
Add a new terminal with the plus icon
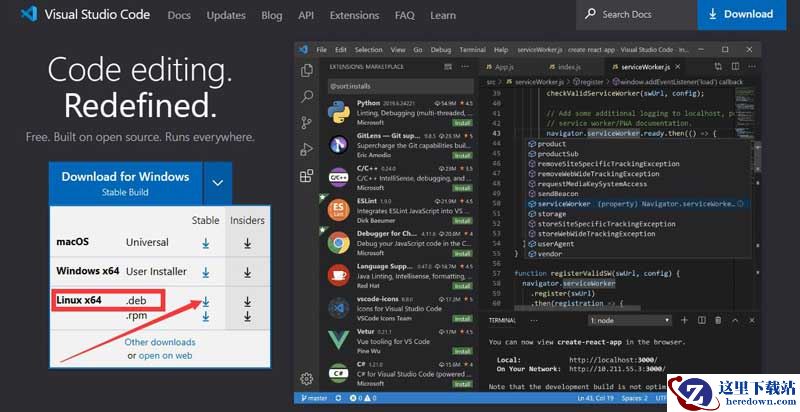(x=684, y=320)
